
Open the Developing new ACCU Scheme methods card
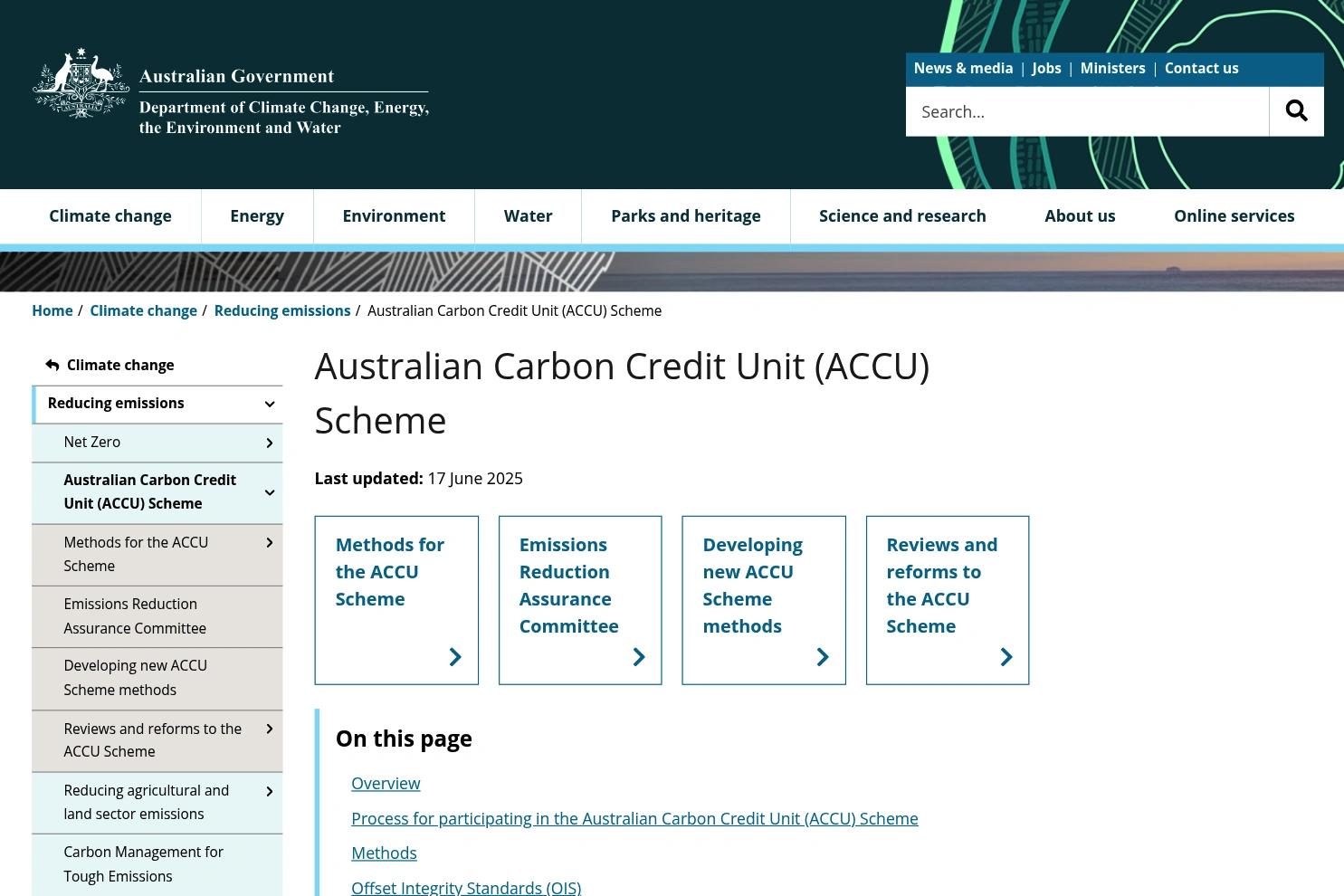(764, 600)
